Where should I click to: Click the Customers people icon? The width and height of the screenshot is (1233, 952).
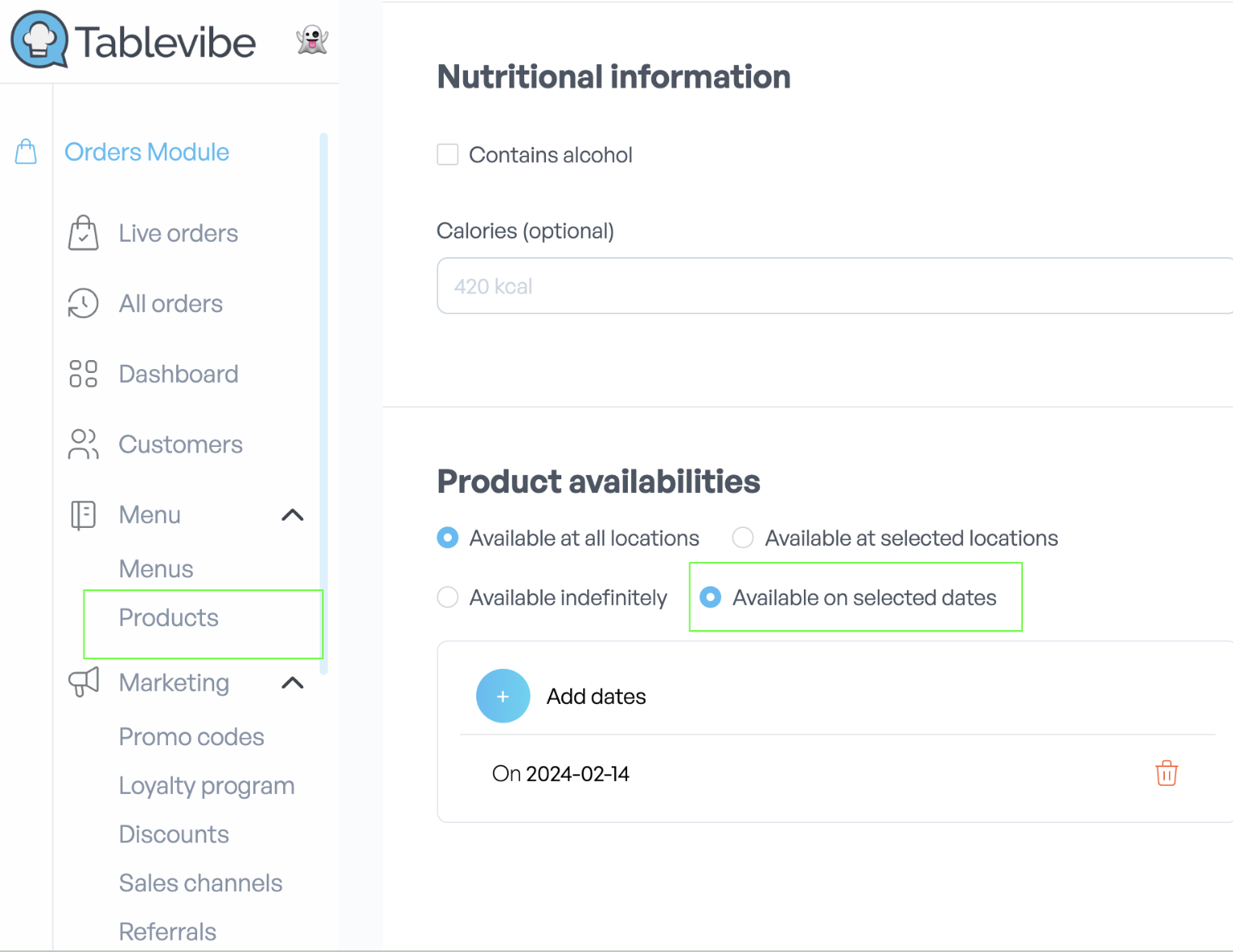pos(83,444)
